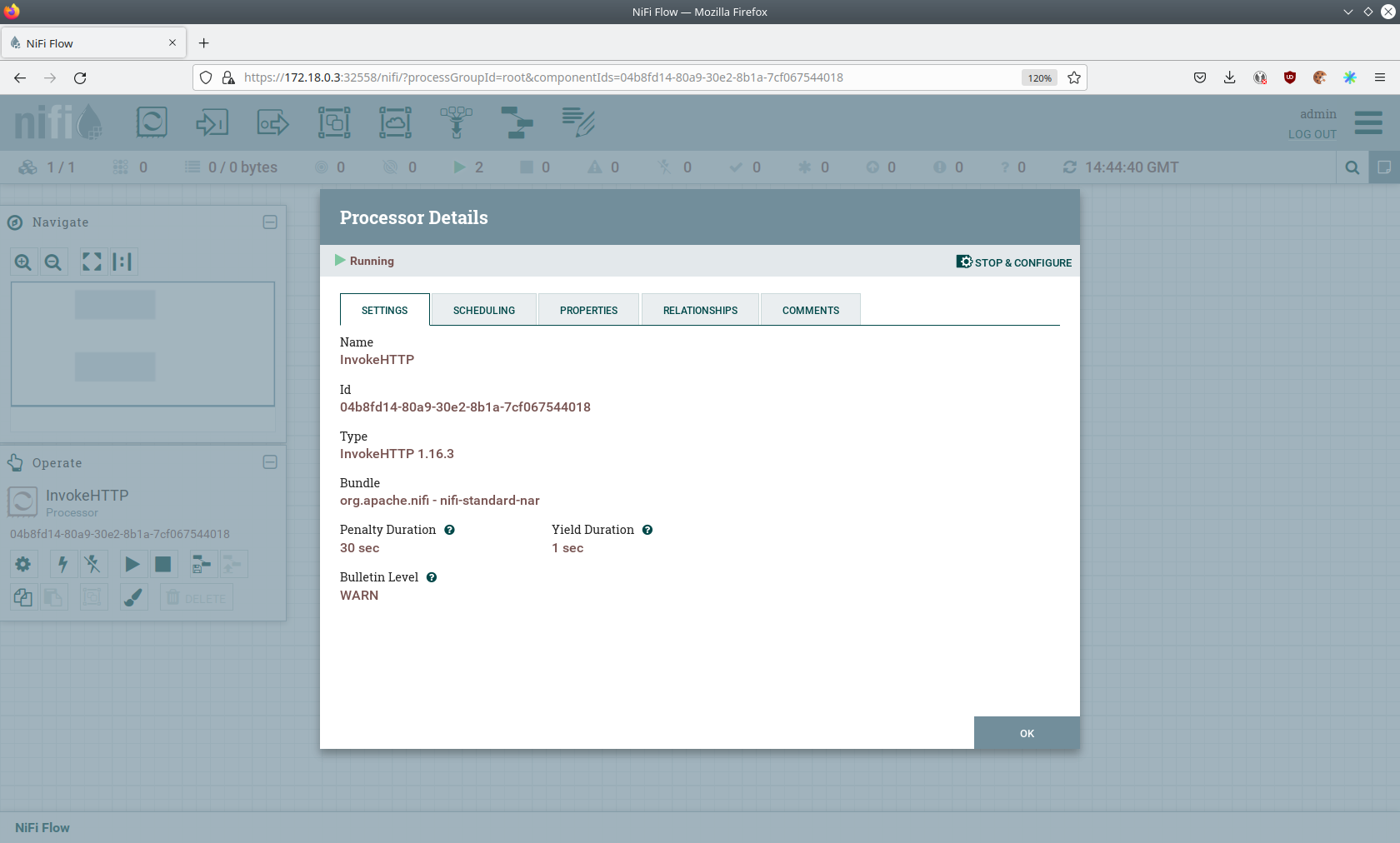Click Bulletin Level help icon
This screenshot has height=843, width=1400.
pyautogui.click(x=432, y=577)
